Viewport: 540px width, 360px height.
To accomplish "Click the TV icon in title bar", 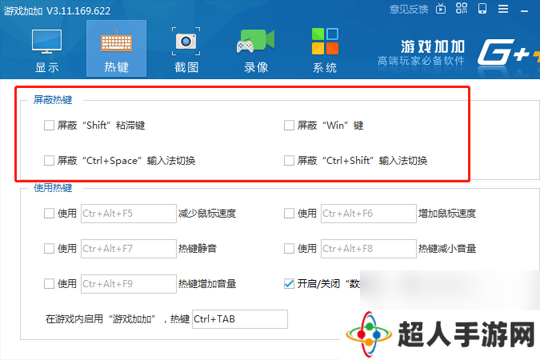I will click(x=441, y=9).
